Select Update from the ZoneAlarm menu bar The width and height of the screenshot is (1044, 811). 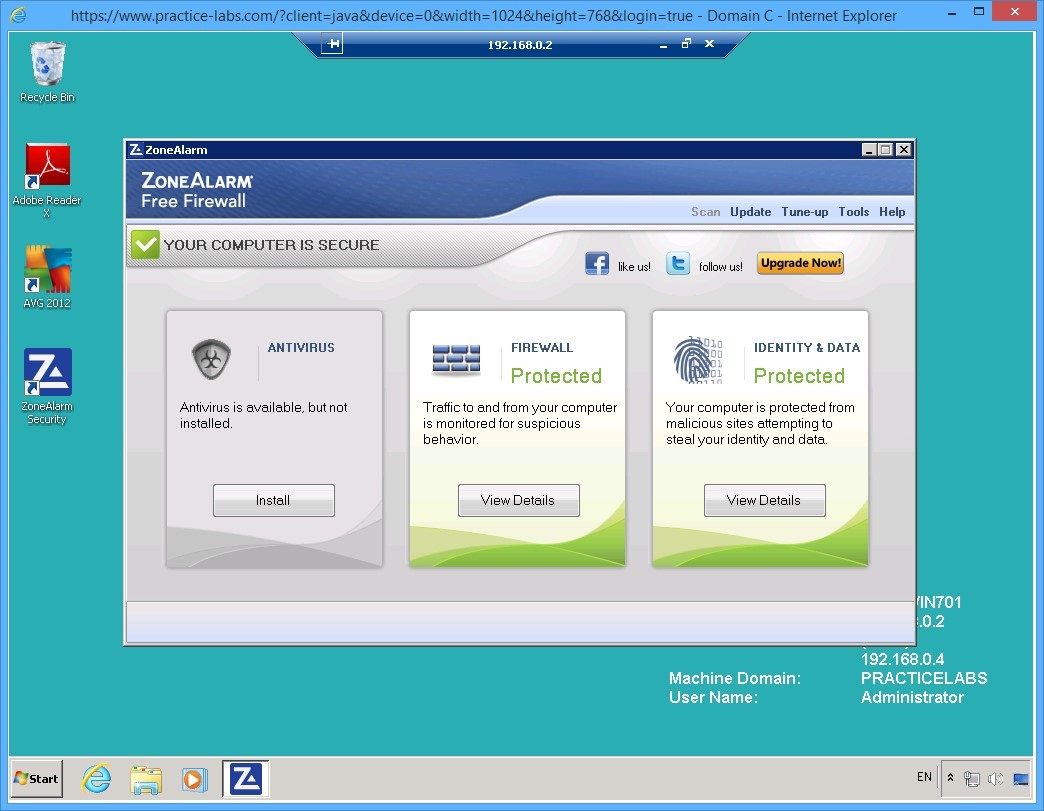point(750,211)
